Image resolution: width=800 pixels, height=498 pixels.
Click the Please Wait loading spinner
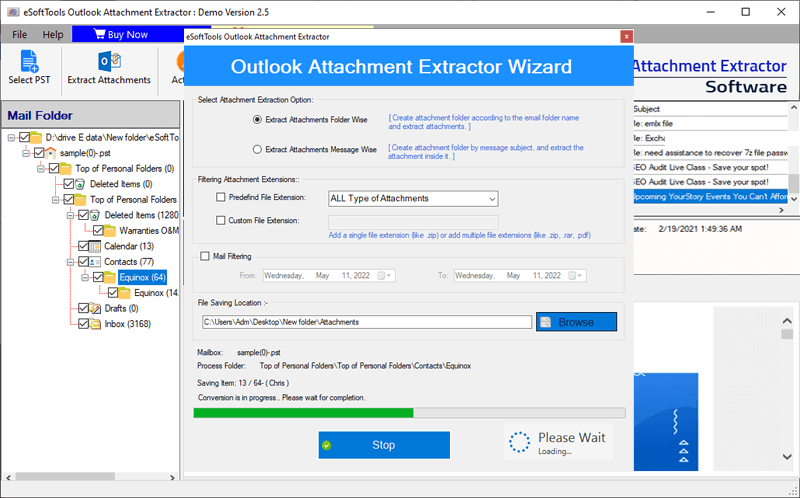(519, 442)
